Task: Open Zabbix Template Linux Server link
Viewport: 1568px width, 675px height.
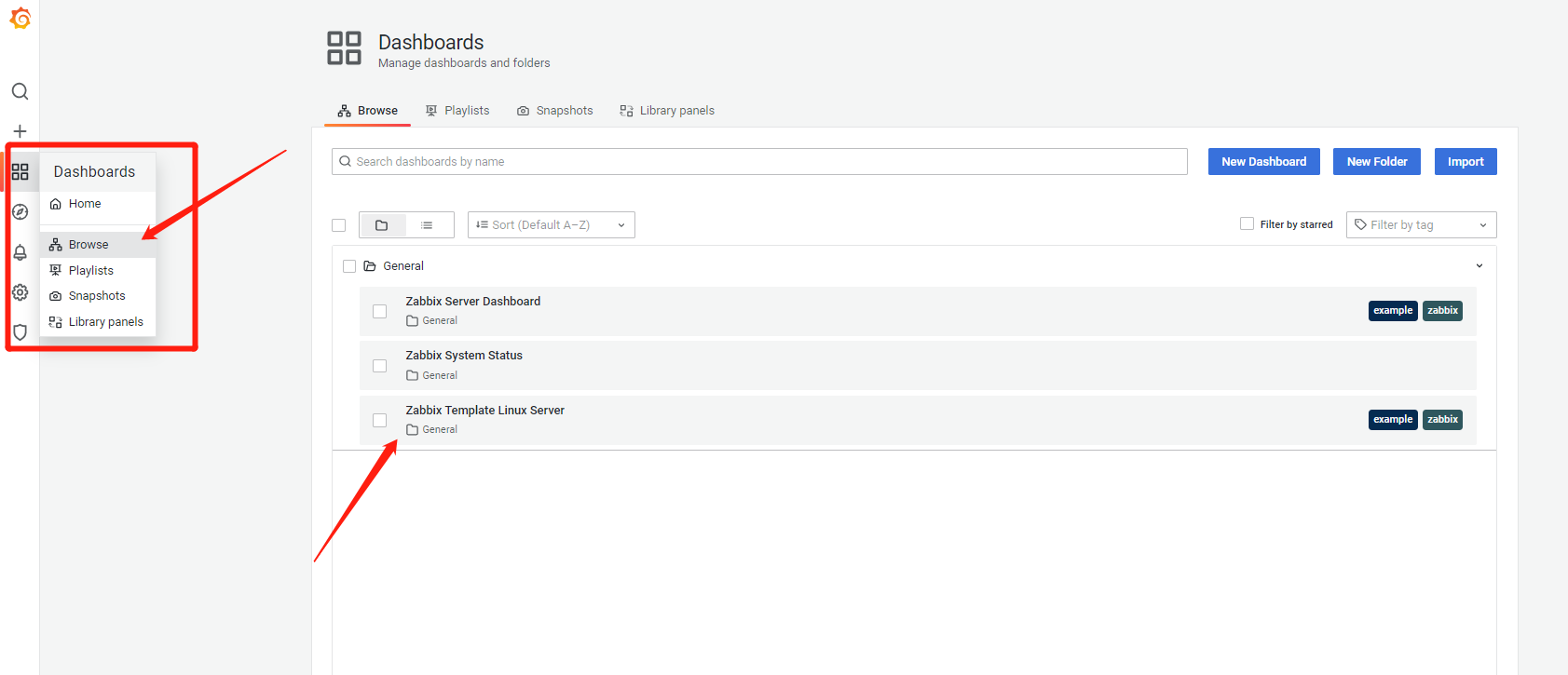Action: (x=485, y=411)
